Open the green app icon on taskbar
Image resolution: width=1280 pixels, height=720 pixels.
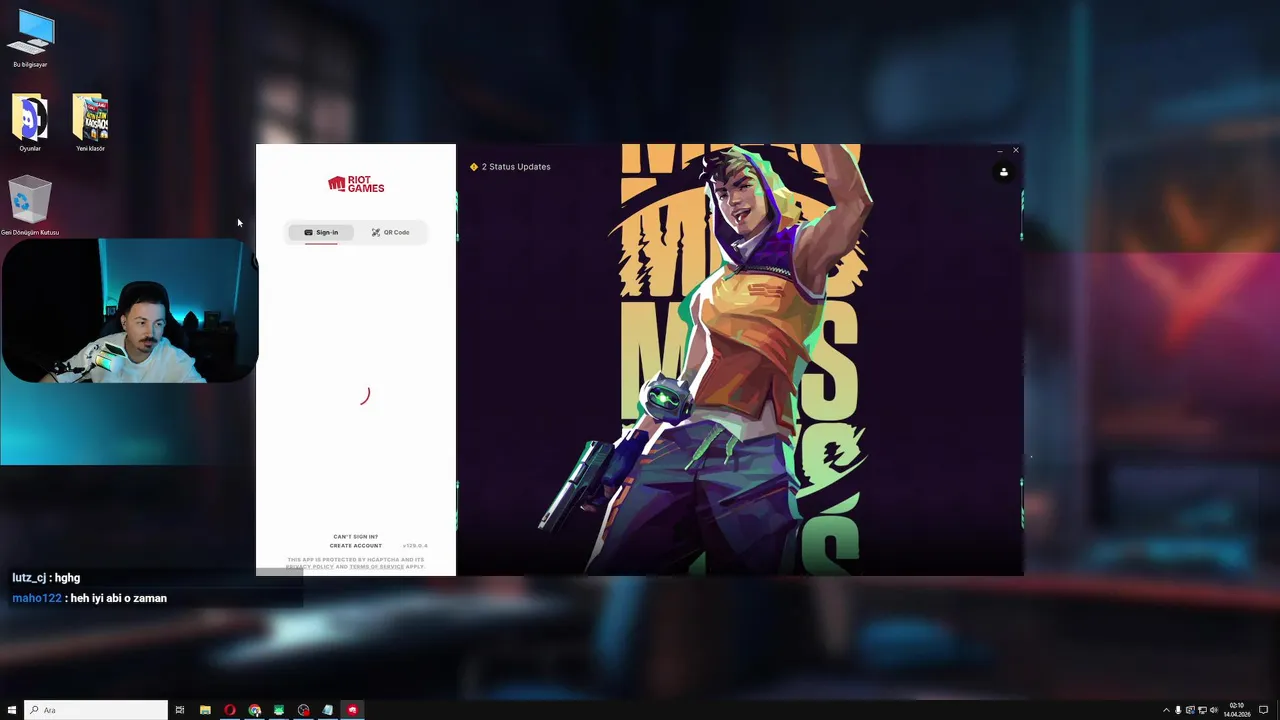[279, 710]
